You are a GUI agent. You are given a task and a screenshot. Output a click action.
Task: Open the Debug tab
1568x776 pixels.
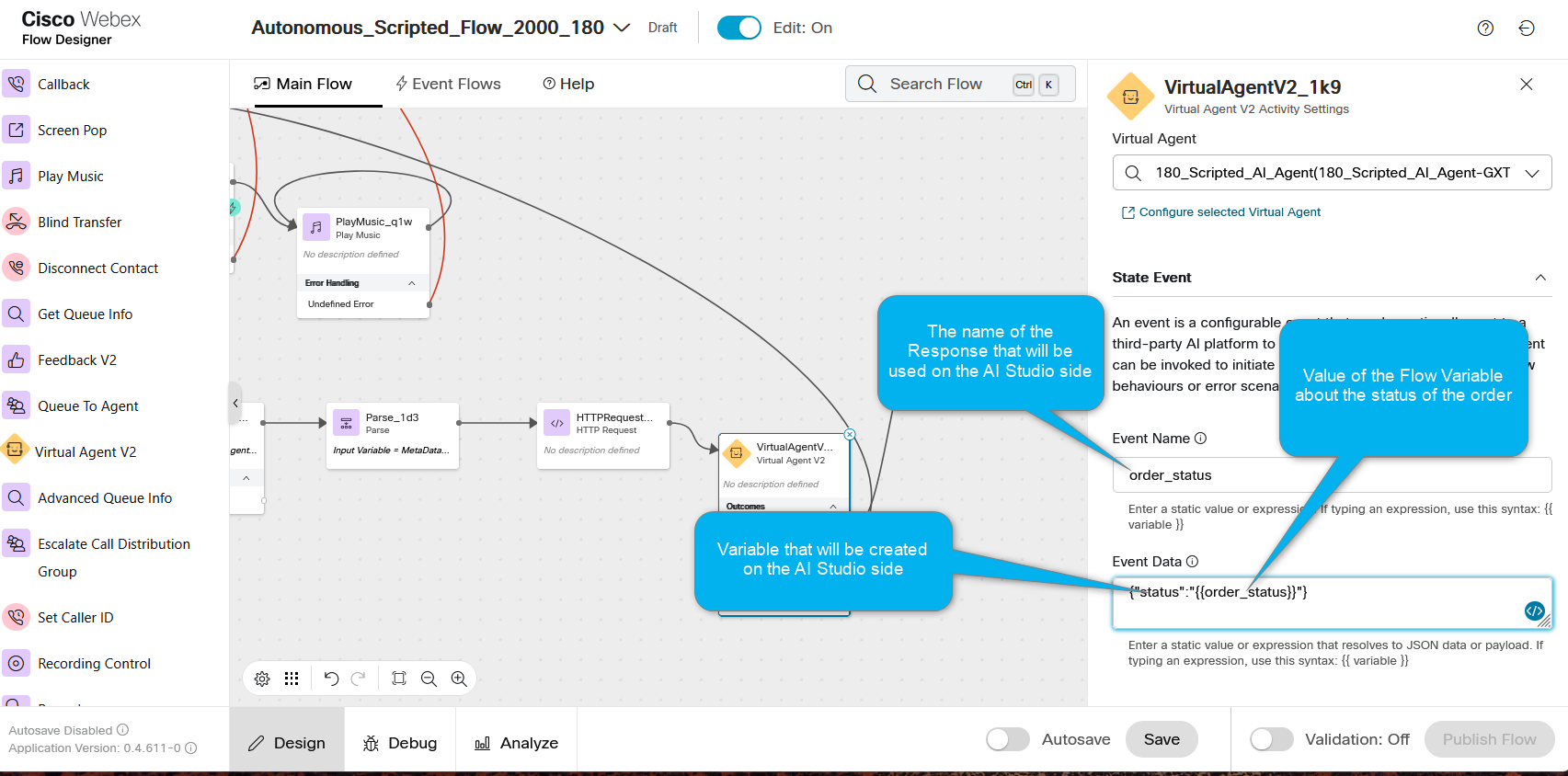tap(400, 743)
